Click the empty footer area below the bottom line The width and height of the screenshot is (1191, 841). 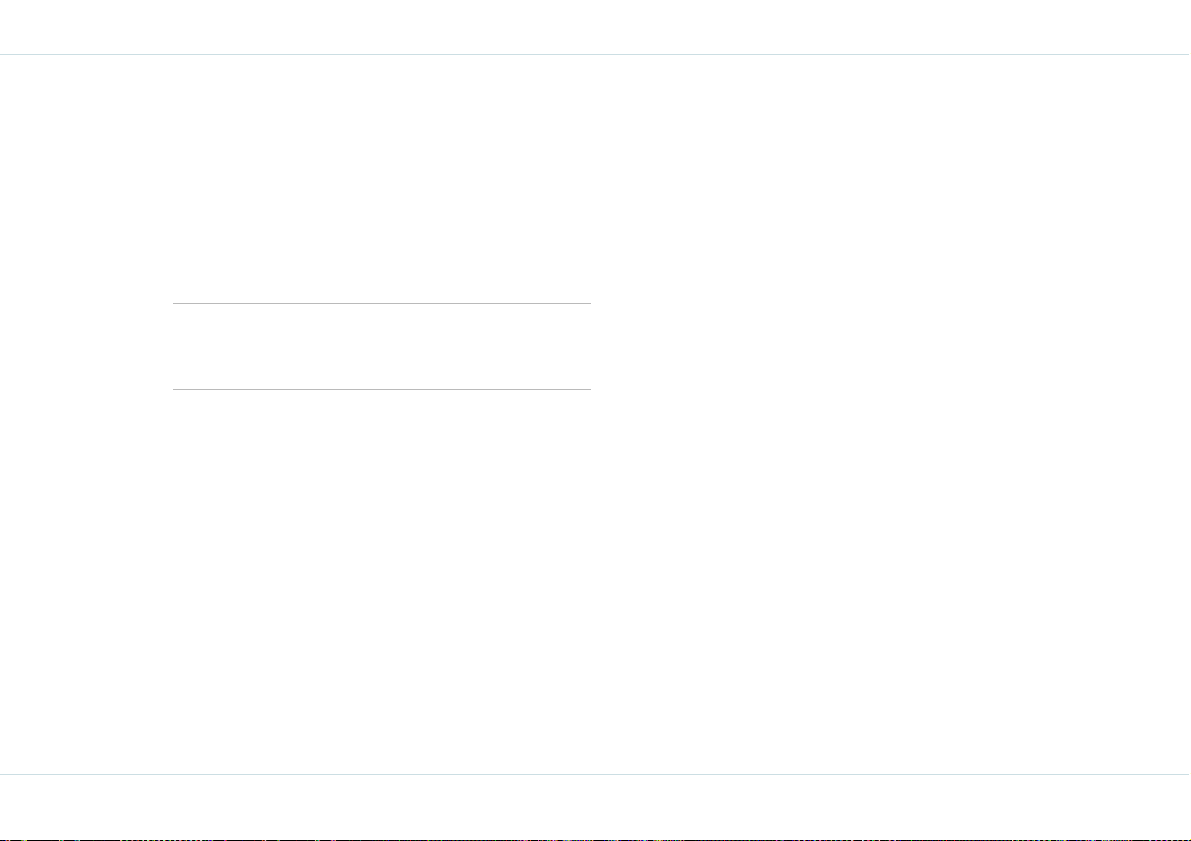coord(596,806)
